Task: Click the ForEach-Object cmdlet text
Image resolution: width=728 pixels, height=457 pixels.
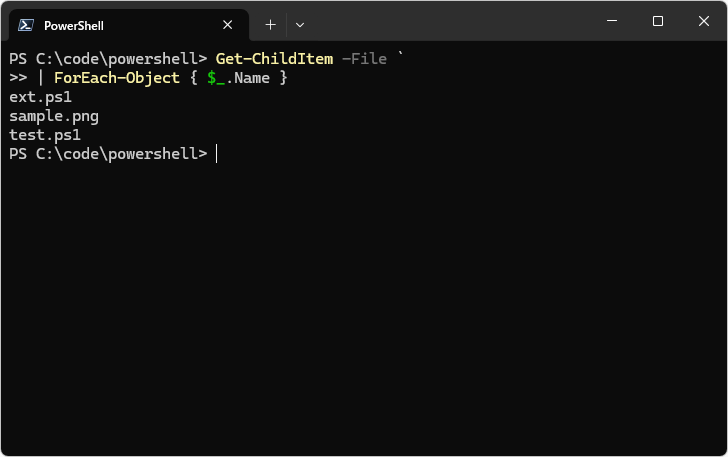Action: [117, 78]
